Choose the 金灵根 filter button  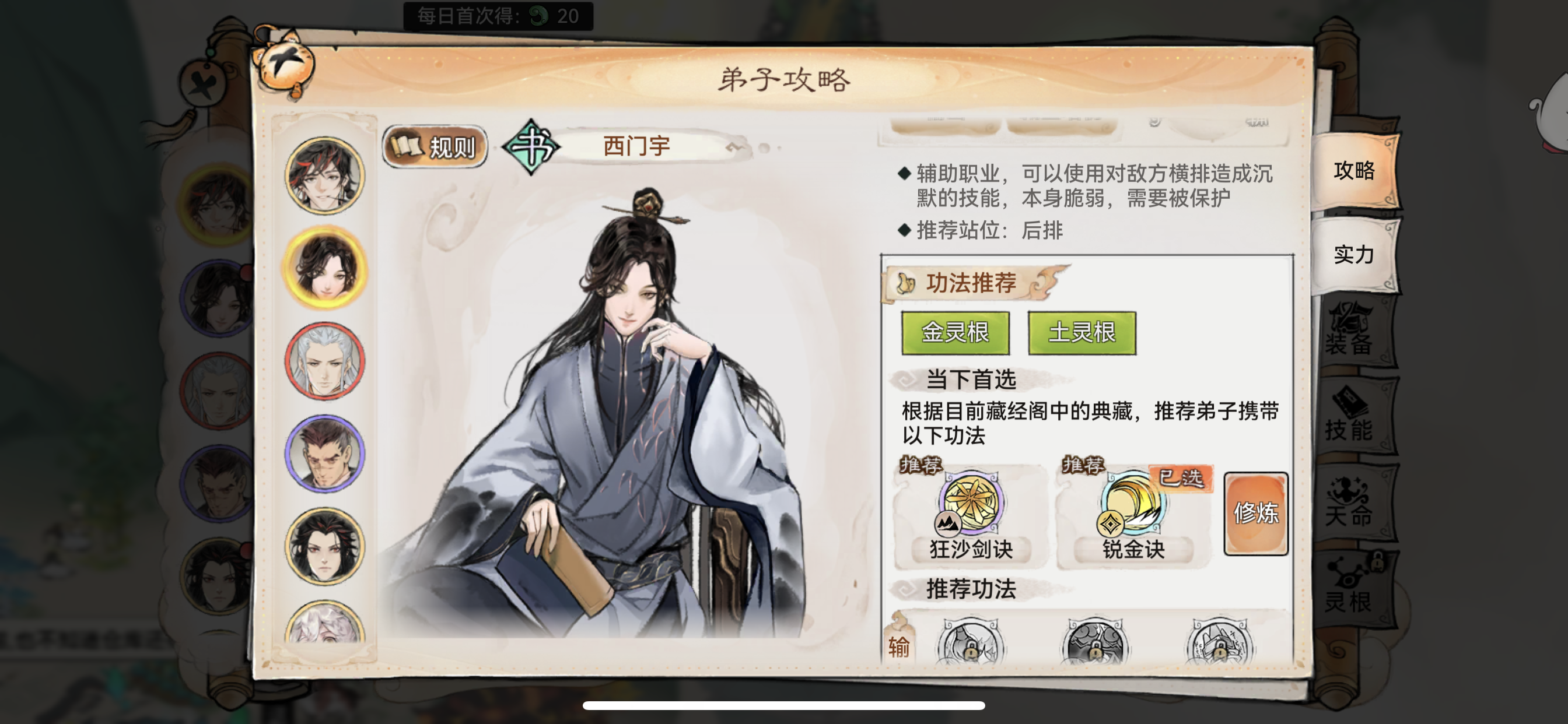click(955, 333)
